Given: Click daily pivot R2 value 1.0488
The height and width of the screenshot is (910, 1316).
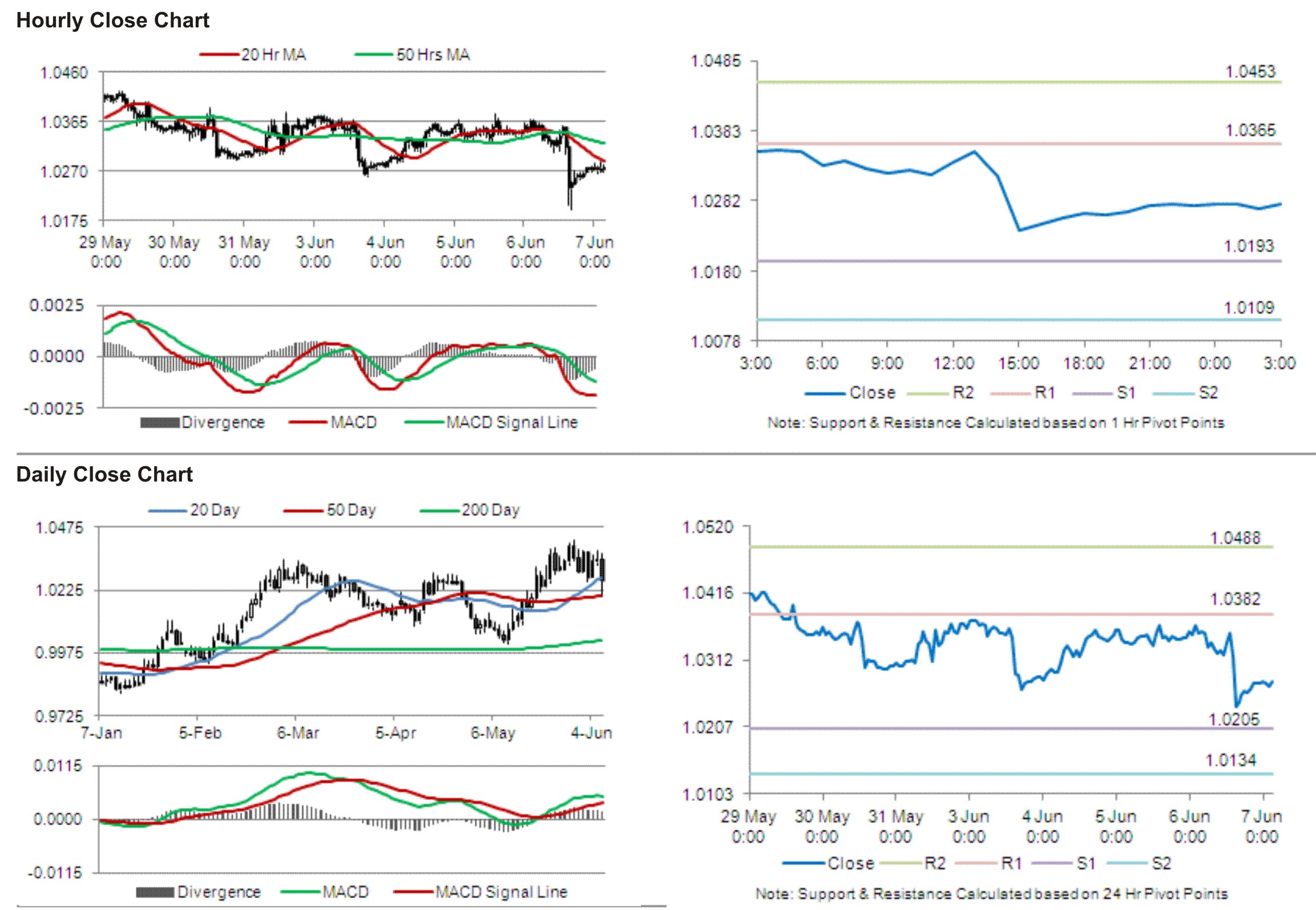Looking at the screenshot, I should pos(1235,538).
